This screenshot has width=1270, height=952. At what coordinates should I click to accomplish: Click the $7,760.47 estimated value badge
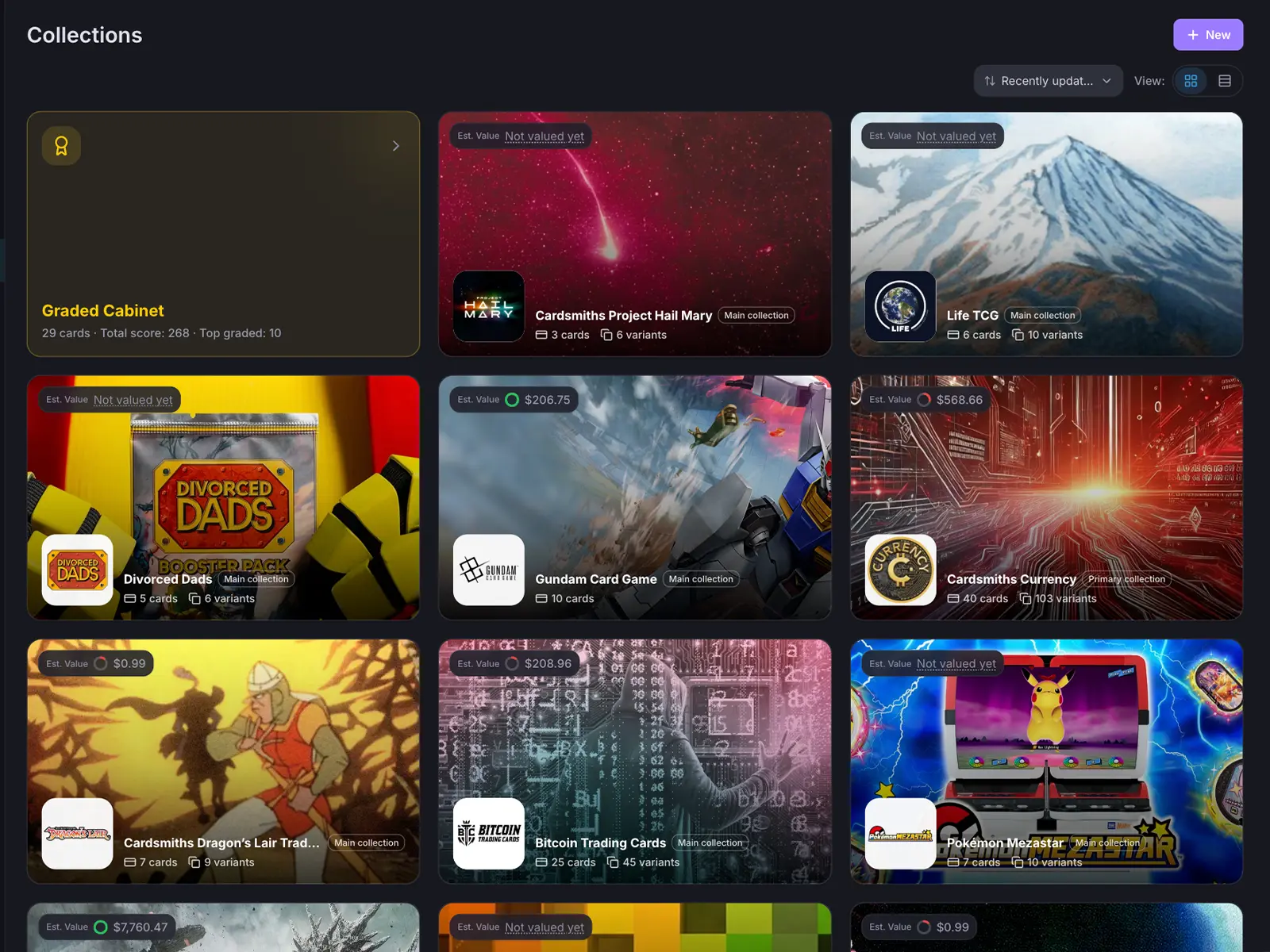107,927
